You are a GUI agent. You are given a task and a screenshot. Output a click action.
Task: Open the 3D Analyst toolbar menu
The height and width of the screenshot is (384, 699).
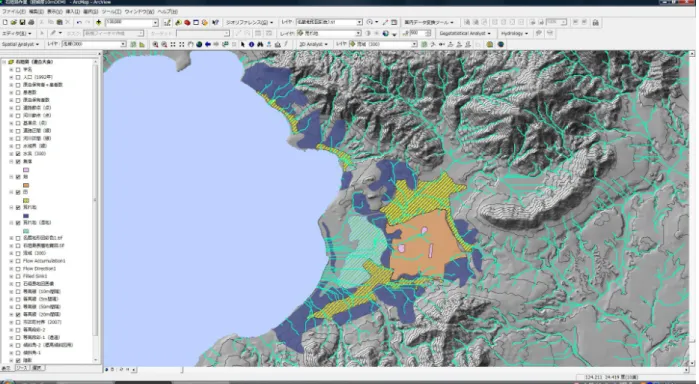[313, 44]
